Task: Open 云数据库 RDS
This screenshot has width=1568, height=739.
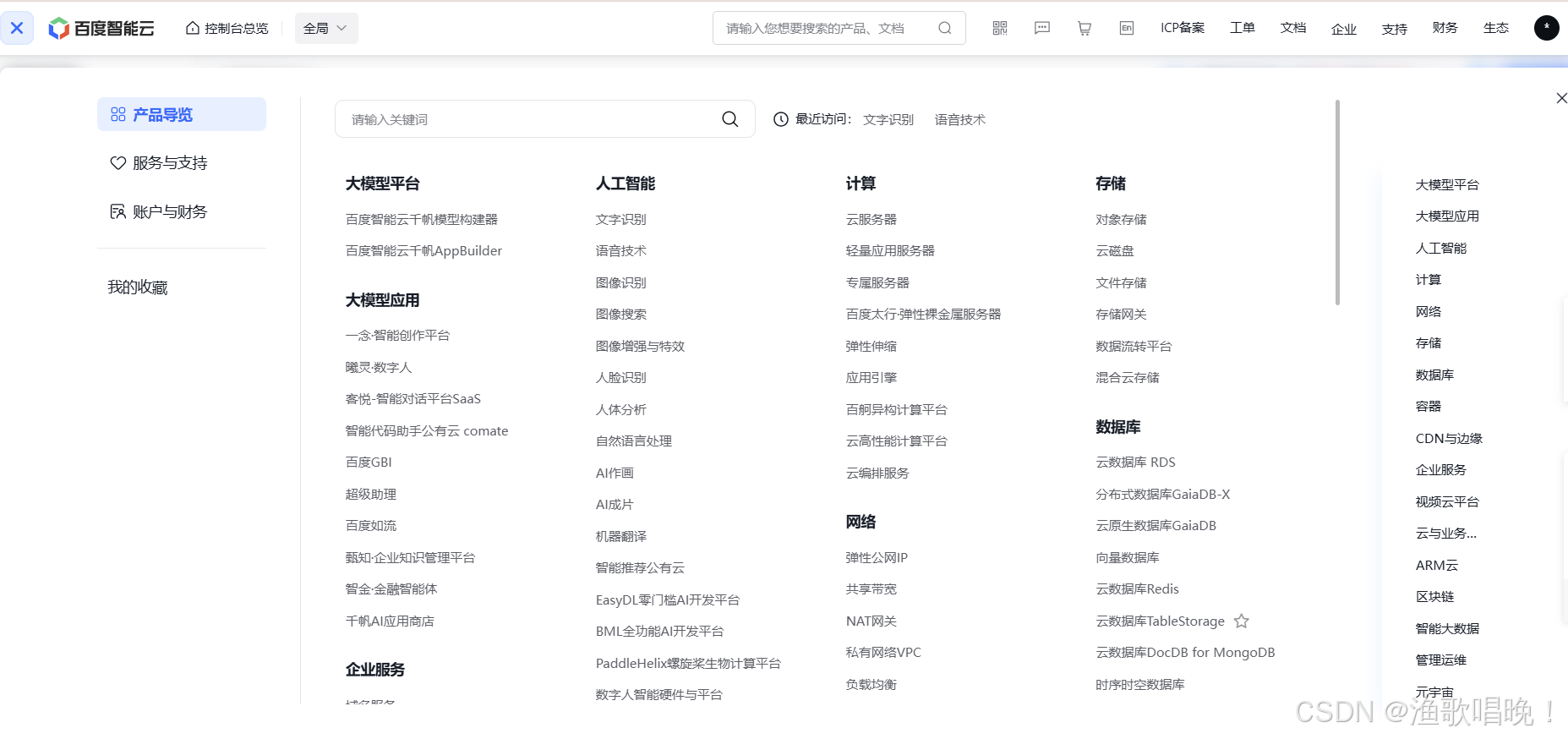Action: point(1136,463)
